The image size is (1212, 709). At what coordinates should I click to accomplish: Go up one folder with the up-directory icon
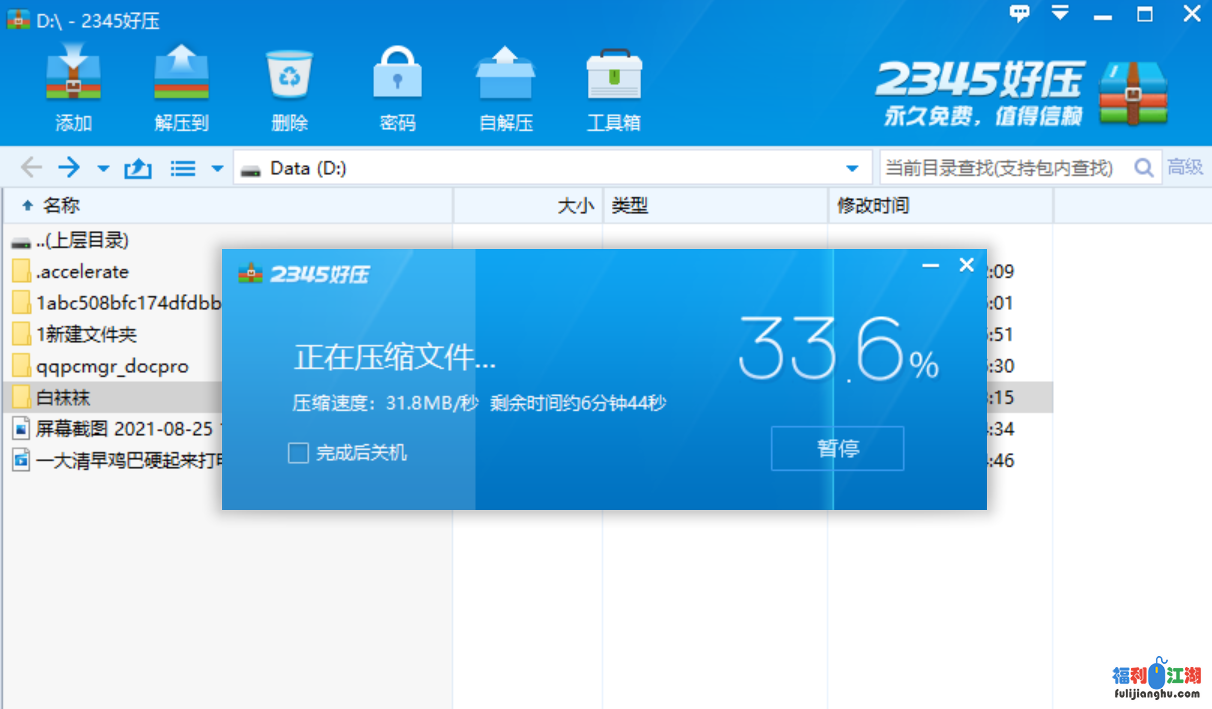point(137,168)
